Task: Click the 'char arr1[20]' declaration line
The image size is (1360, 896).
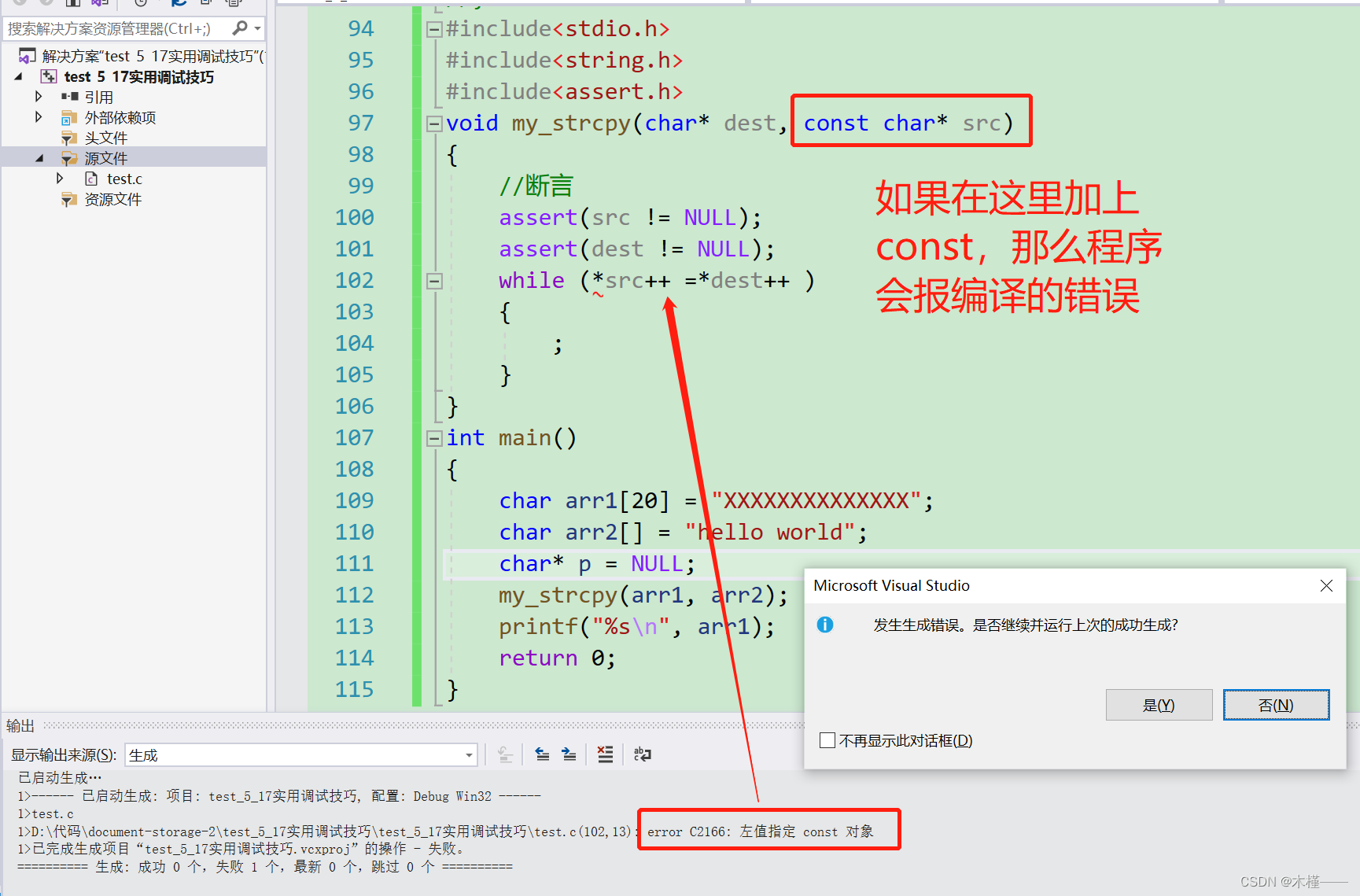Action: [717, 501]
